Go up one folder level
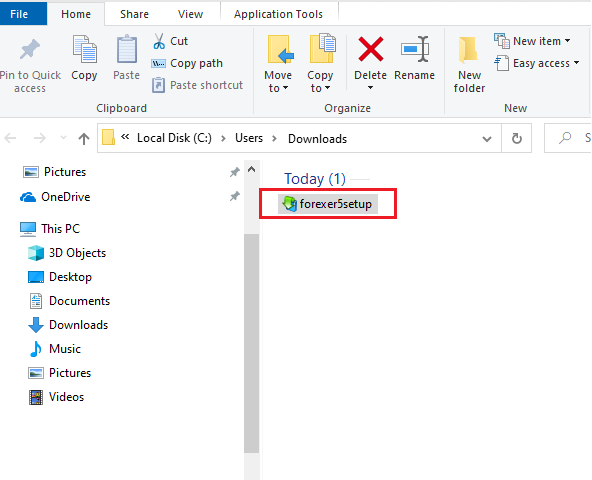 84,139
